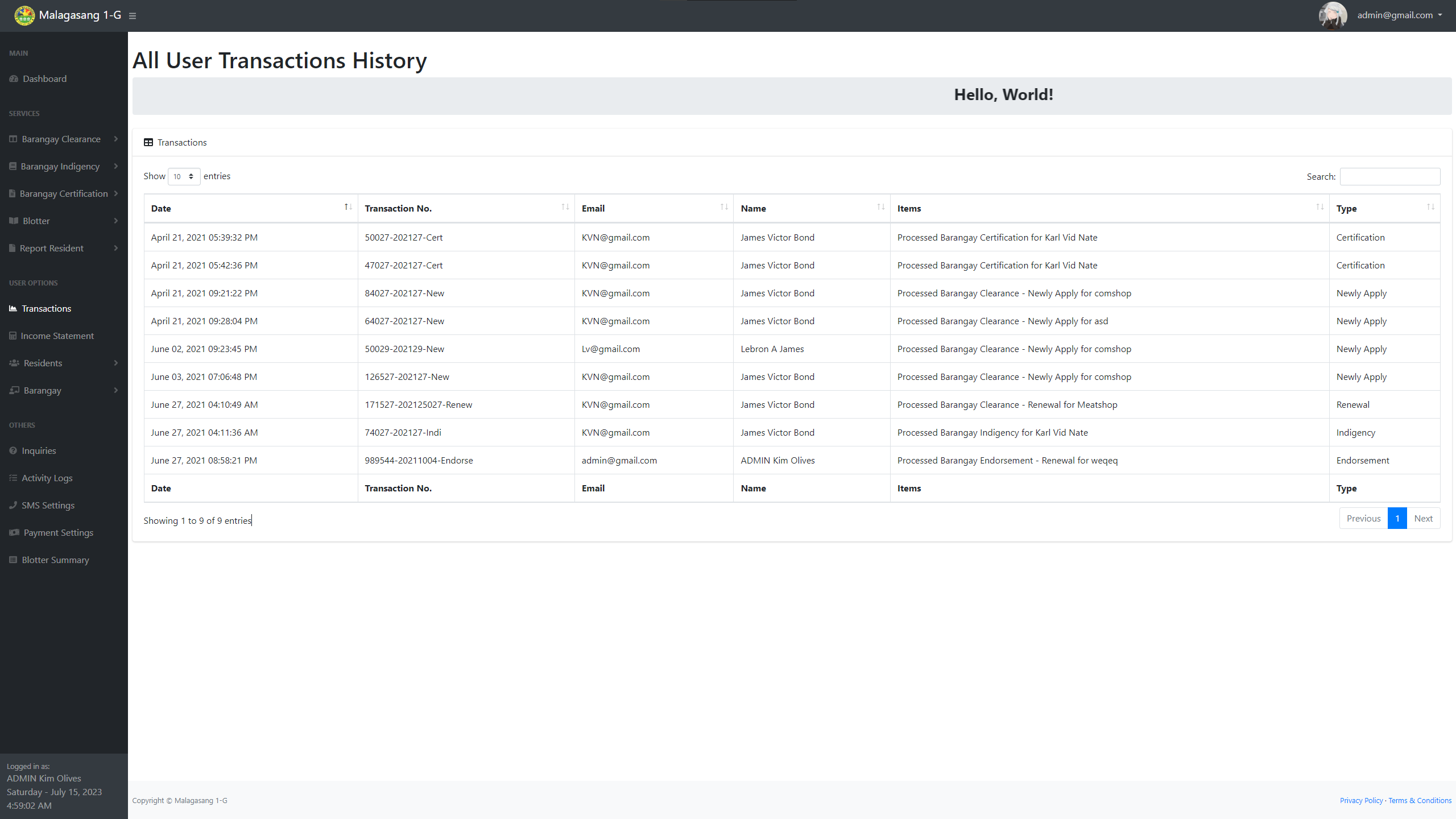Click inside the Search field

(1390, 176)
